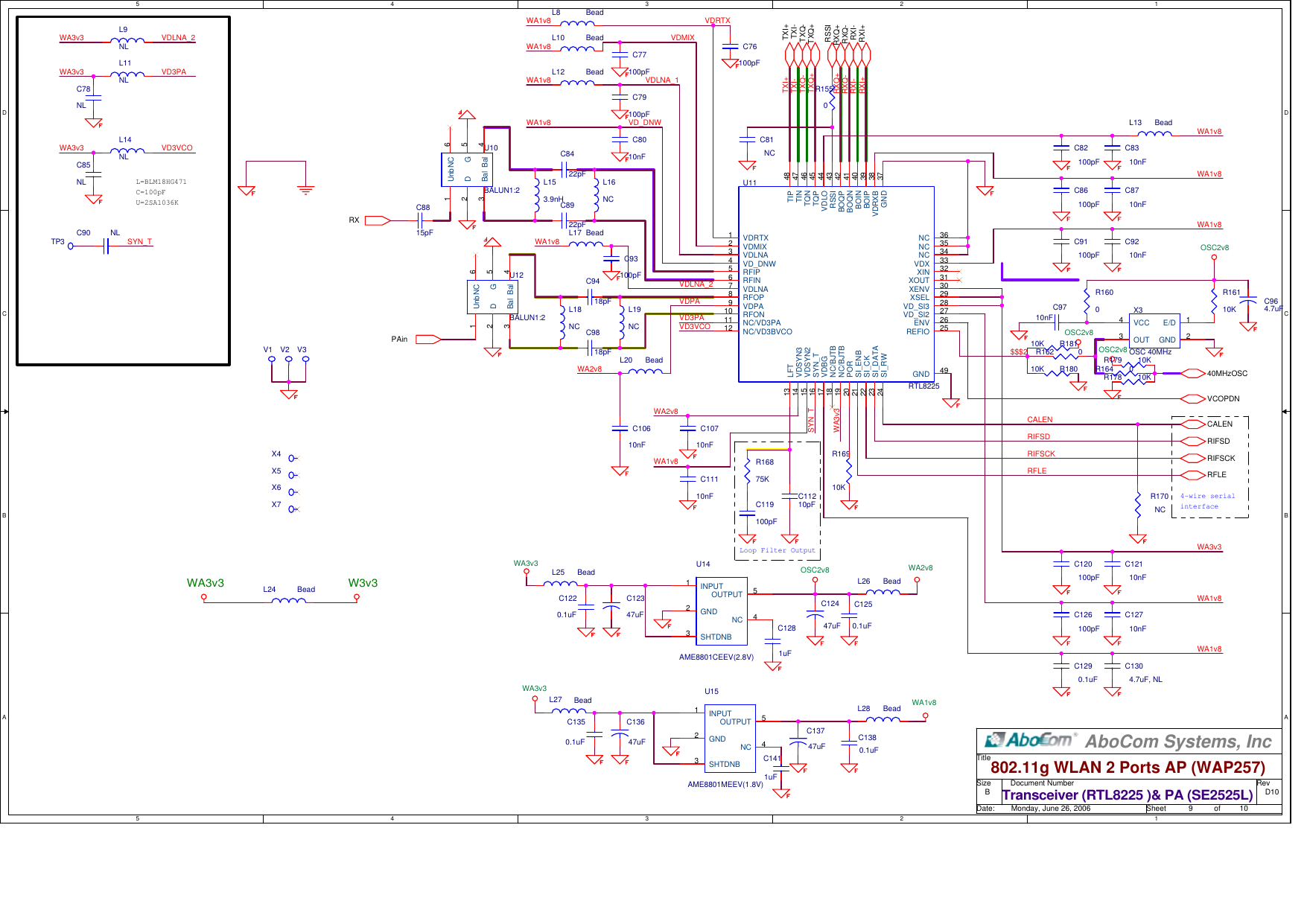Click the R170 resistor symbol
The width and height of the screenshot is (1307, 924).
click(1138, 505)
